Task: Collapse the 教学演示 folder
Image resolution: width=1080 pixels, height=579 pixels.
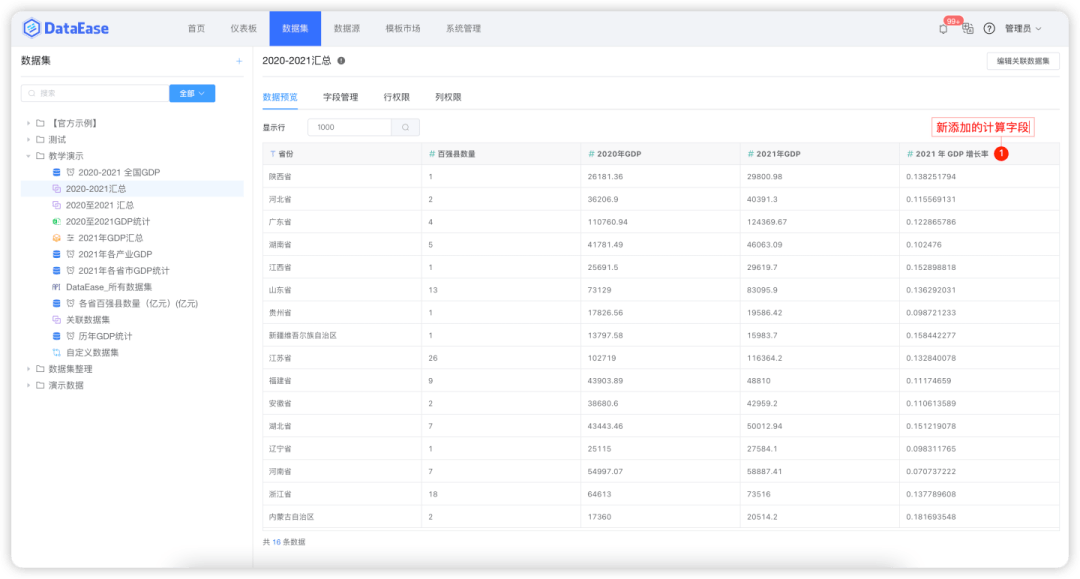Action: 28,156
